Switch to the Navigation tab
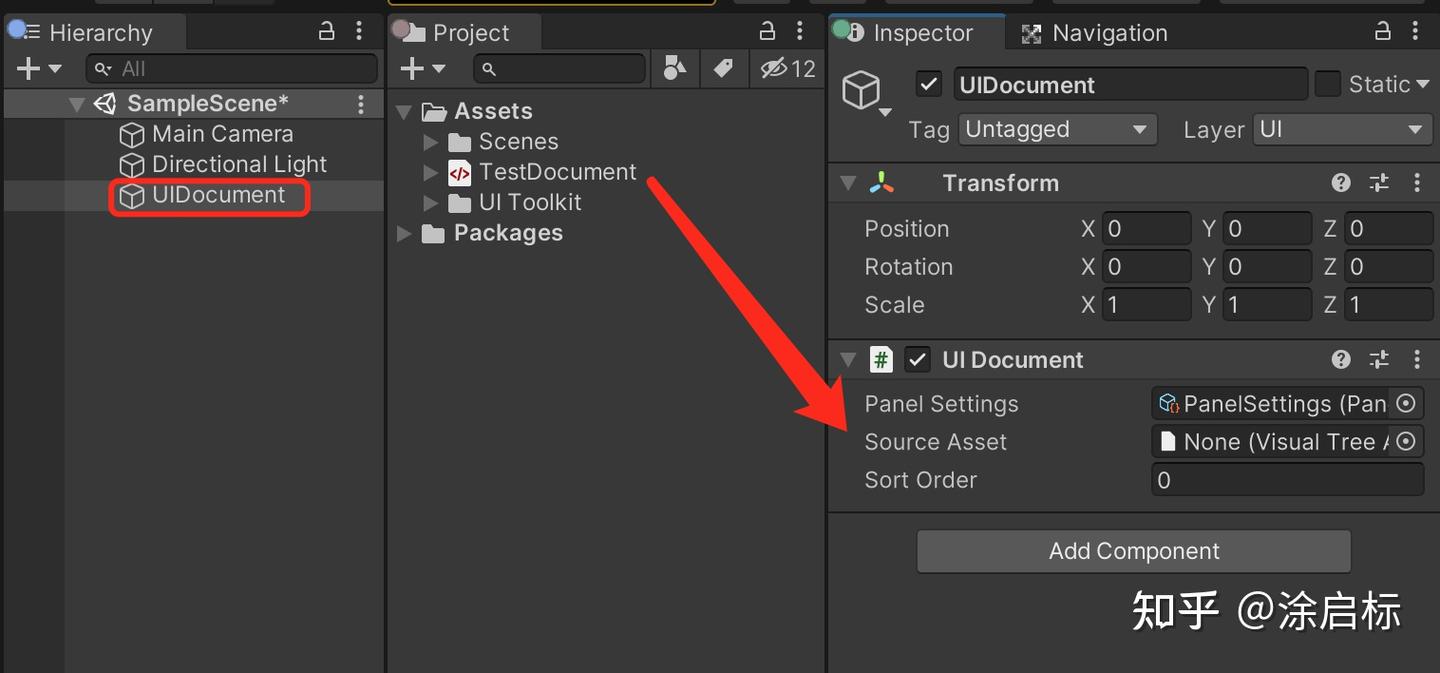 coord(1108,32)
